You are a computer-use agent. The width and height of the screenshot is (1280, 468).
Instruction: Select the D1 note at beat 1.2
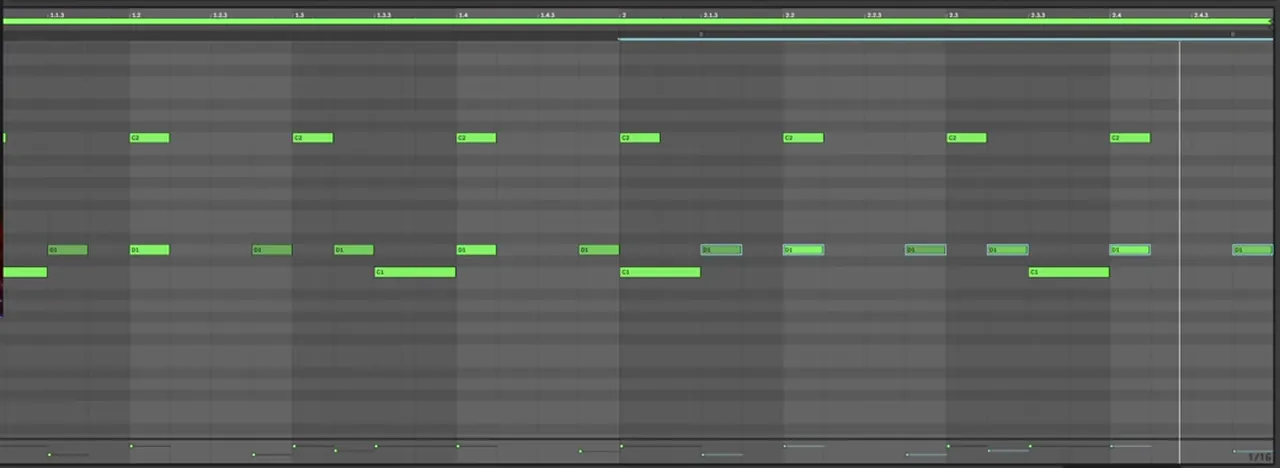150,250
